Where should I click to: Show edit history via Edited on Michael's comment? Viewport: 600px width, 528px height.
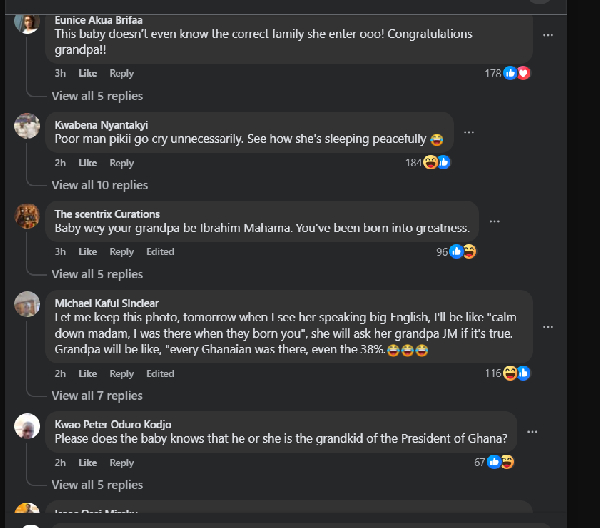pyautogui.click(x=160, y=374)
